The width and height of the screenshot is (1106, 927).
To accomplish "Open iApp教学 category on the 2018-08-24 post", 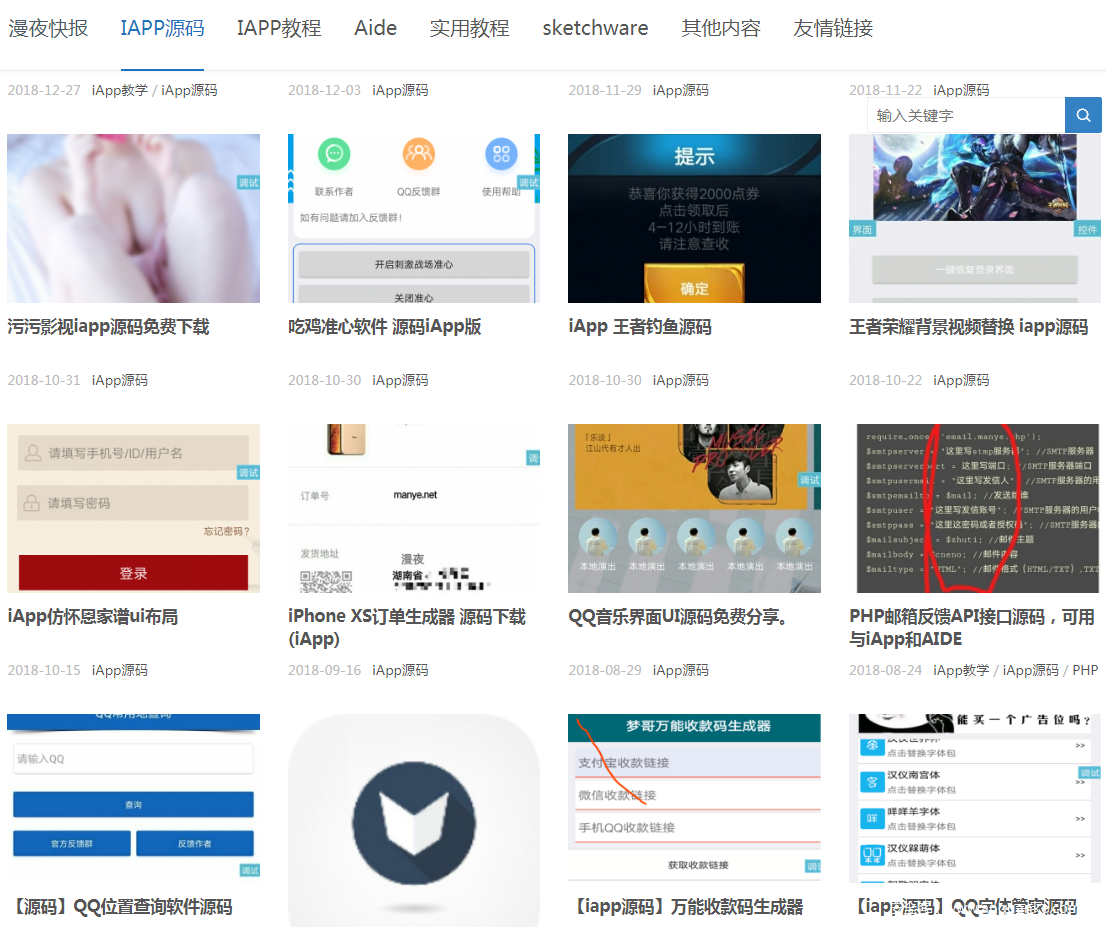I will pos(961,670).
